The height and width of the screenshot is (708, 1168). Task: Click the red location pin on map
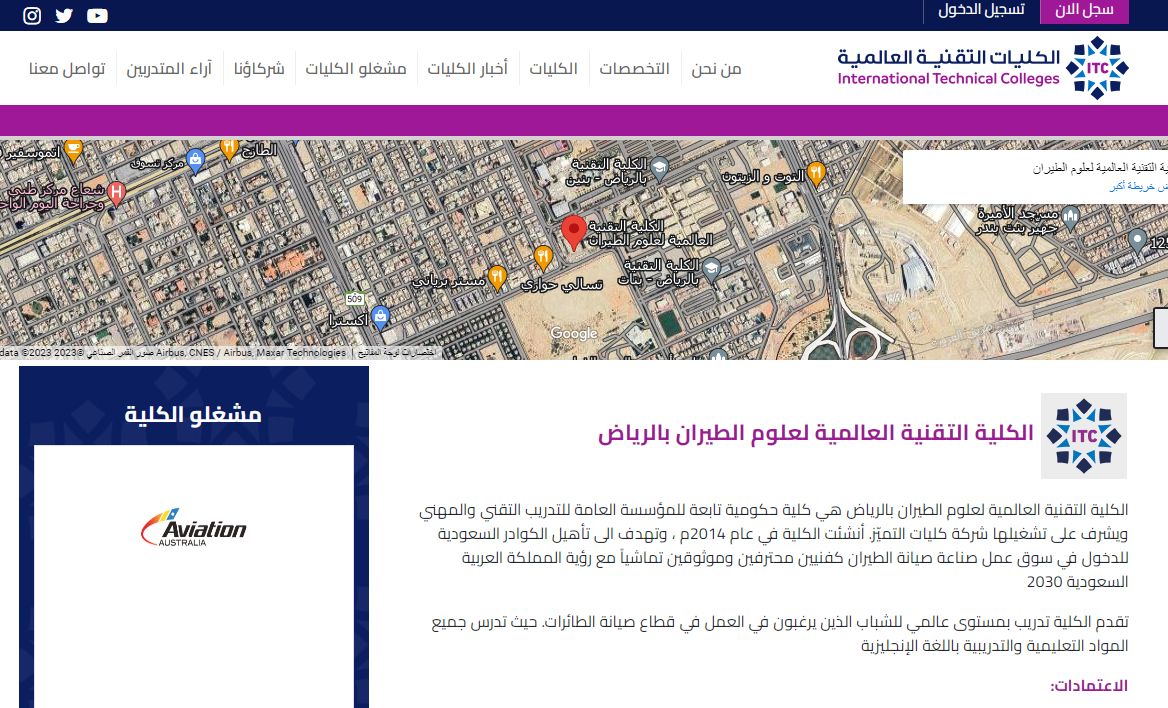[x=573, y=232]
